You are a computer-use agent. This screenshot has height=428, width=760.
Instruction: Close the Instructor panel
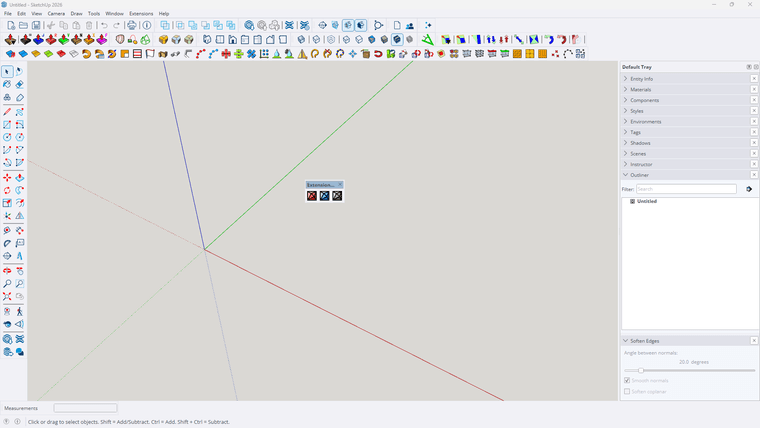754,164
